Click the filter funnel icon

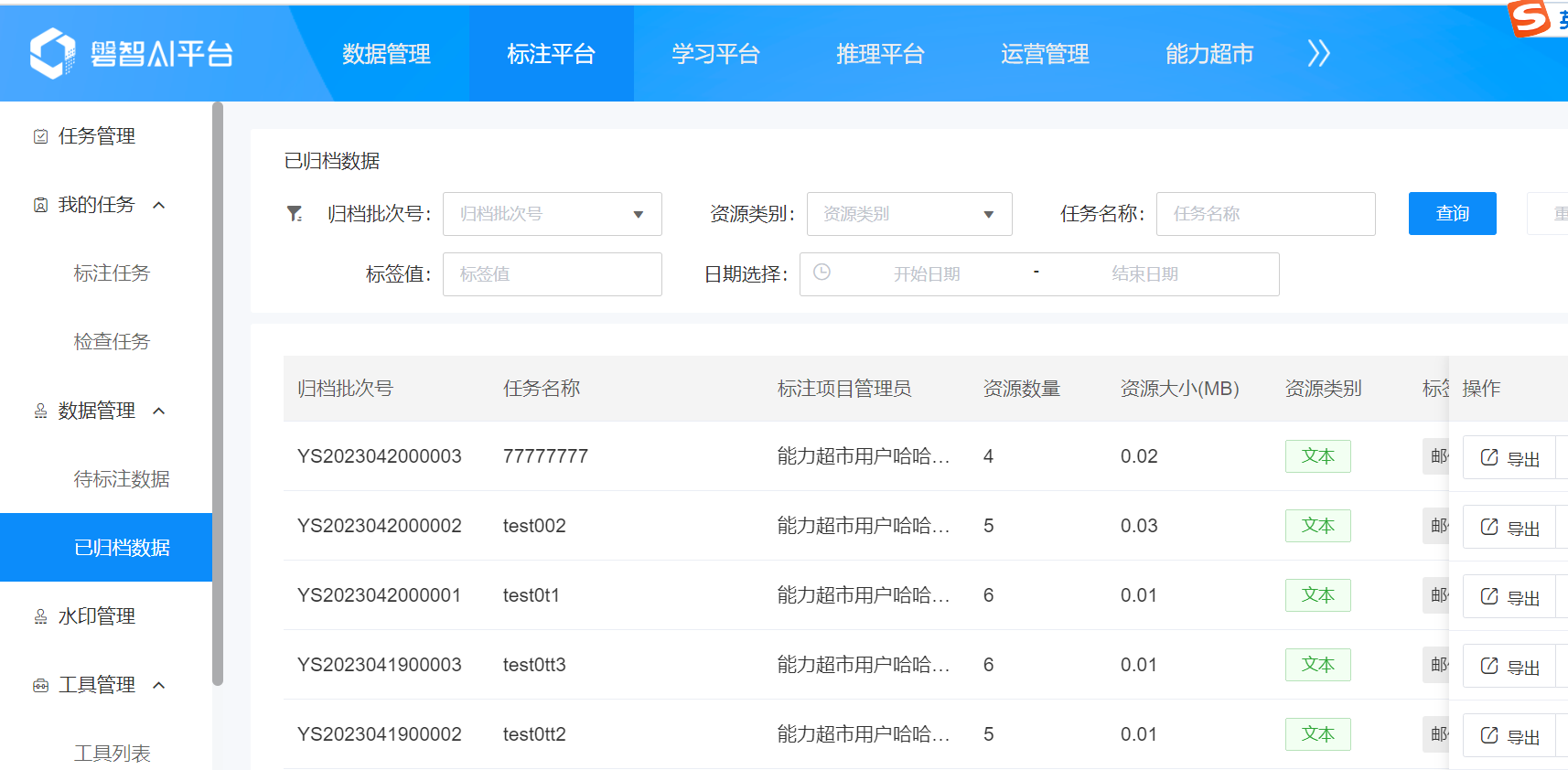coord(295,213)
